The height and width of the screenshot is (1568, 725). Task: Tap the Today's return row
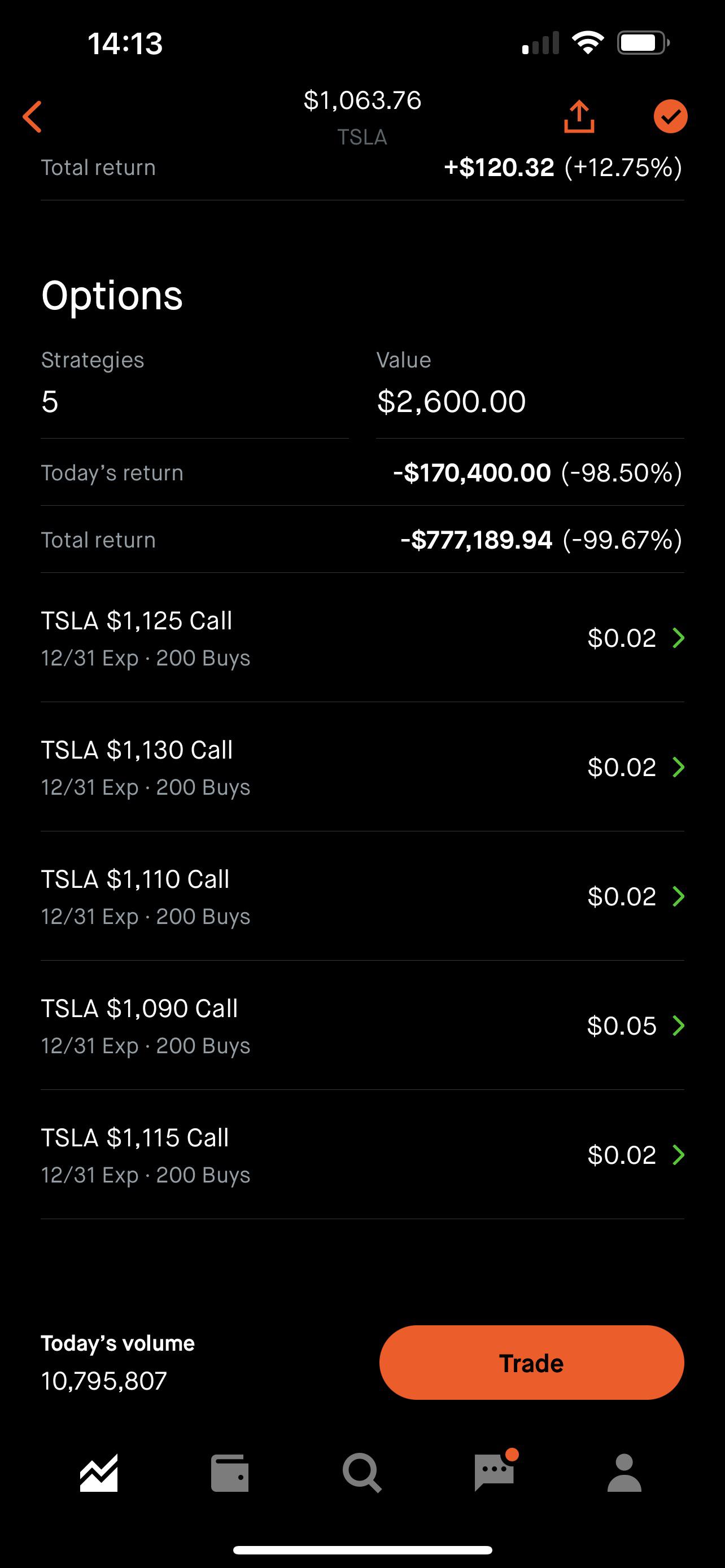[x=362, y=473]
